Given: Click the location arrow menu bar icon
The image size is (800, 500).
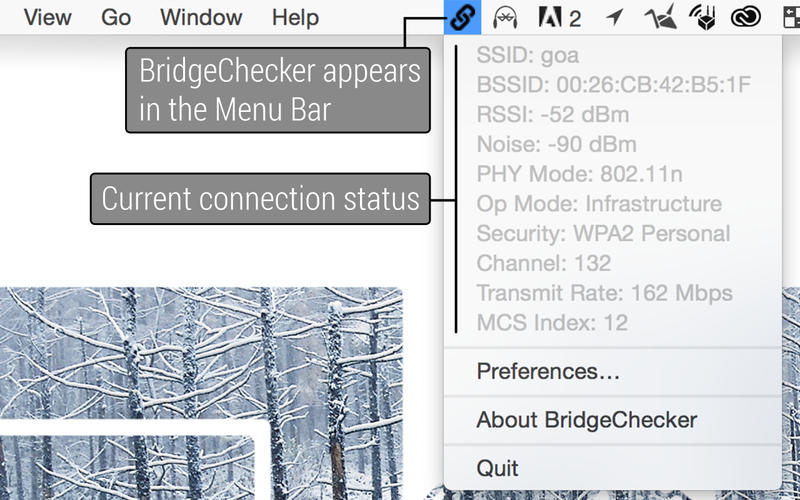Looking at the screenshot, I should (x=615, y=17).
